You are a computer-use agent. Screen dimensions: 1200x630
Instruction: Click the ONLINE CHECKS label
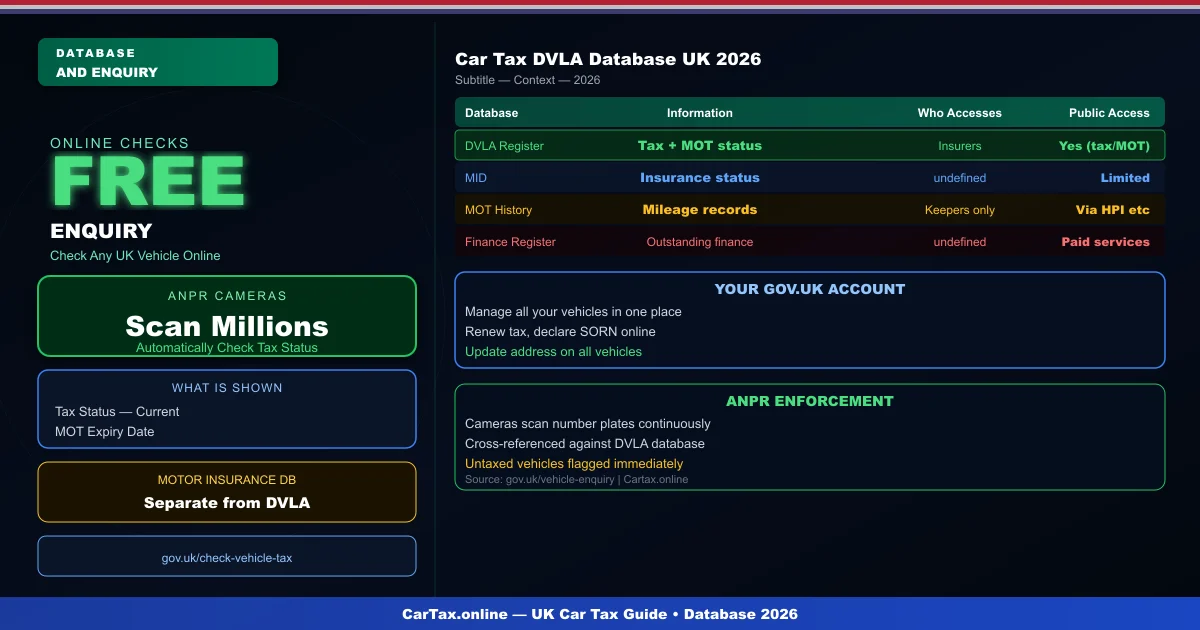120,143
